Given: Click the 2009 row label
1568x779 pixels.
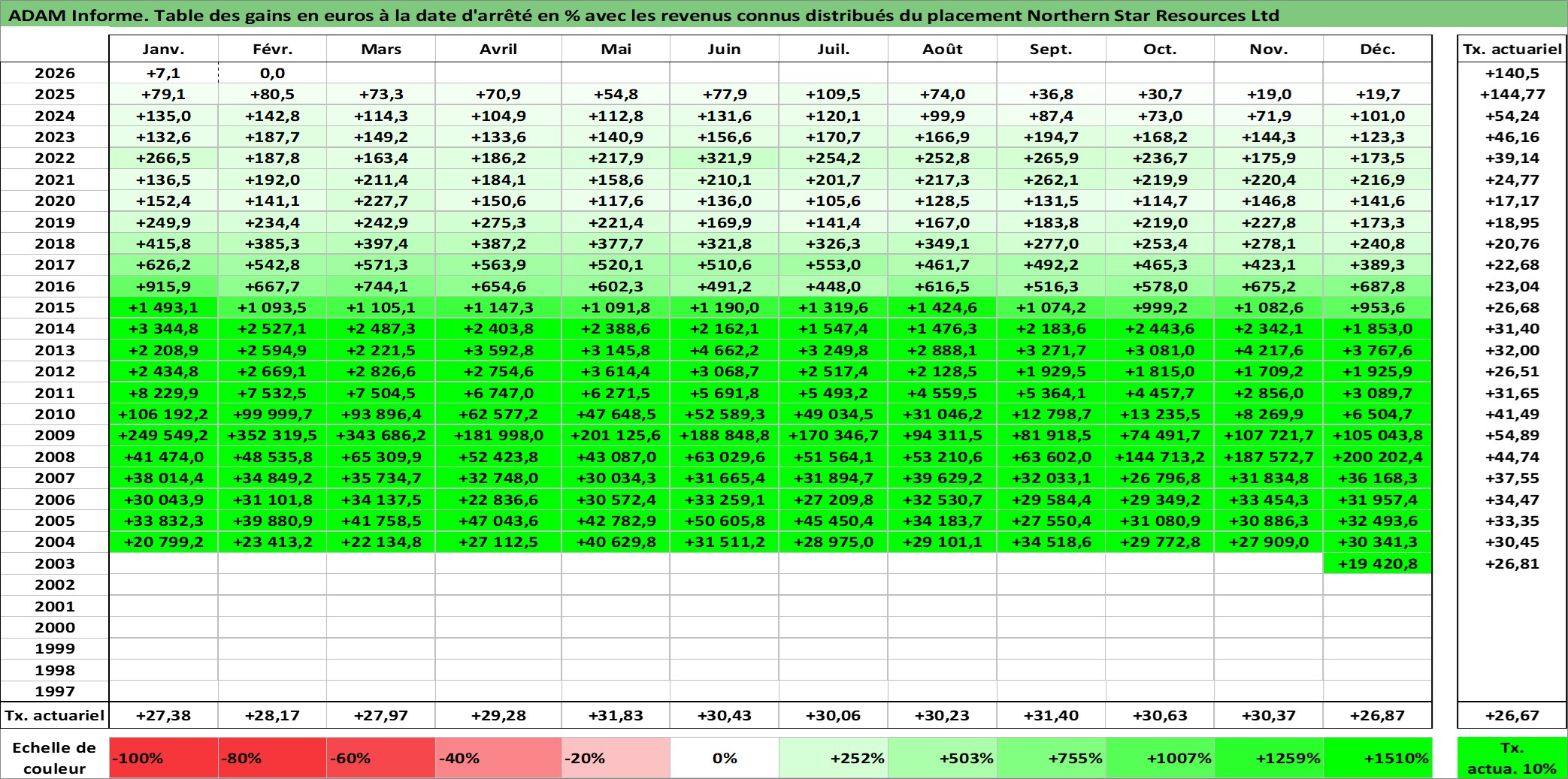Looking at the screenshot, I should click(x=55, y=436).
